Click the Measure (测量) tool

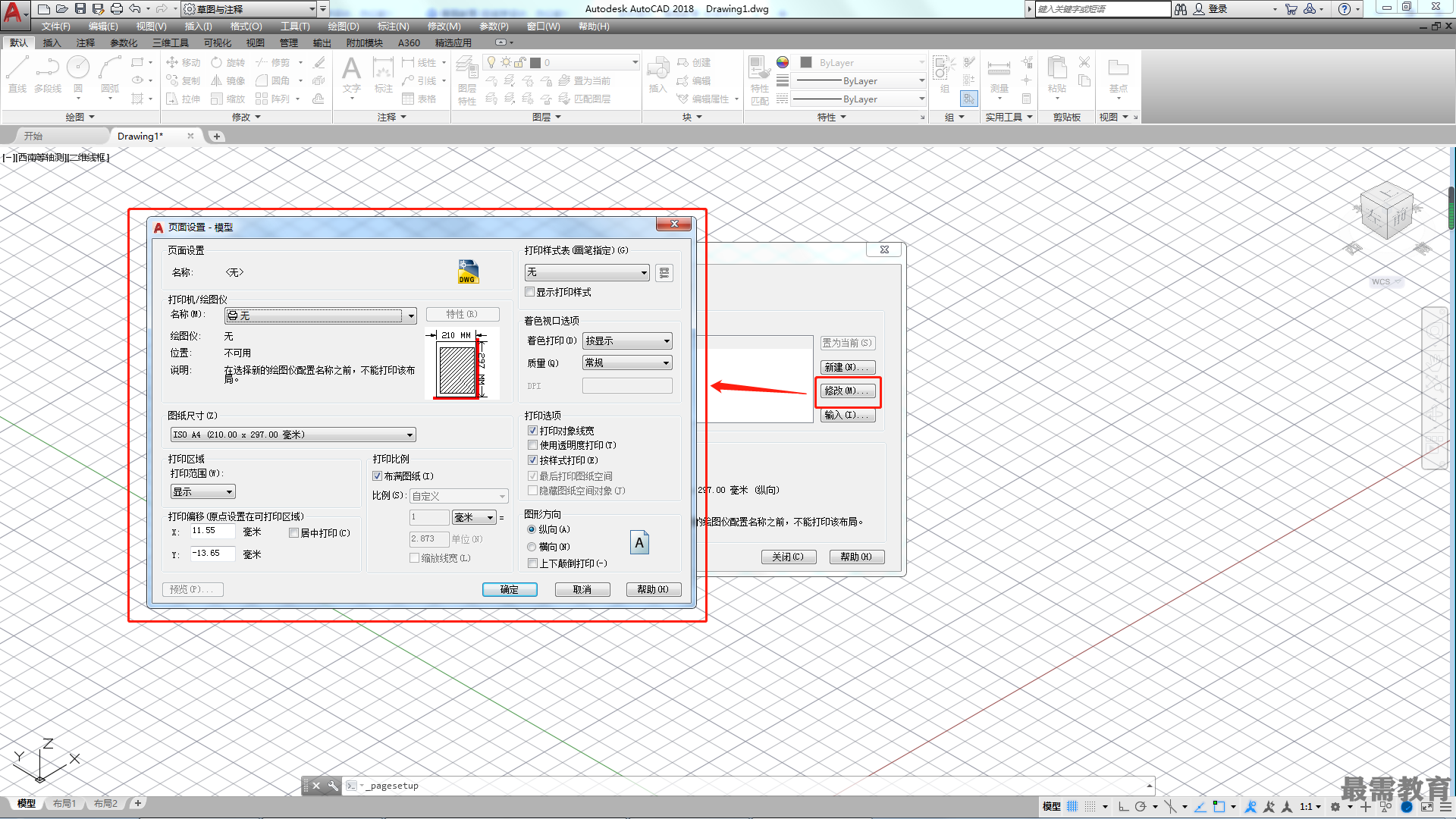tap(999, 74)
